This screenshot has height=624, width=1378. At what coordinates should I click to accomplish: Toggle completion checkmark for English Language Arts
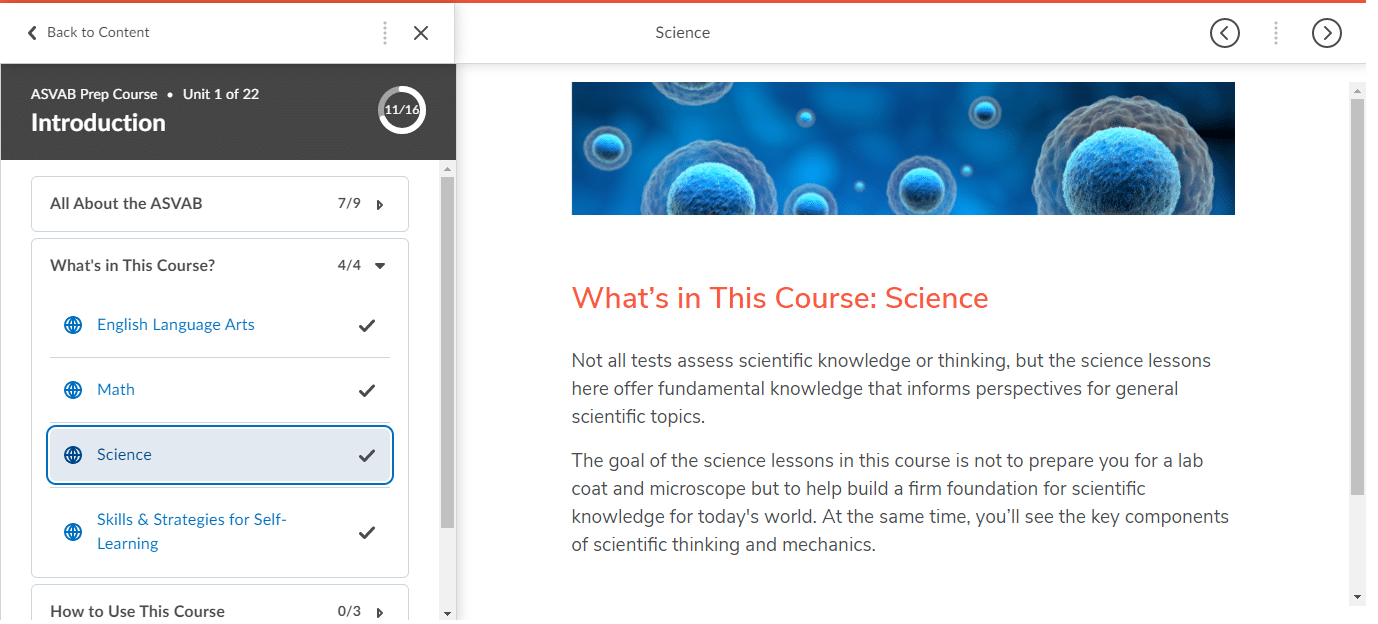tap(367, 325)
